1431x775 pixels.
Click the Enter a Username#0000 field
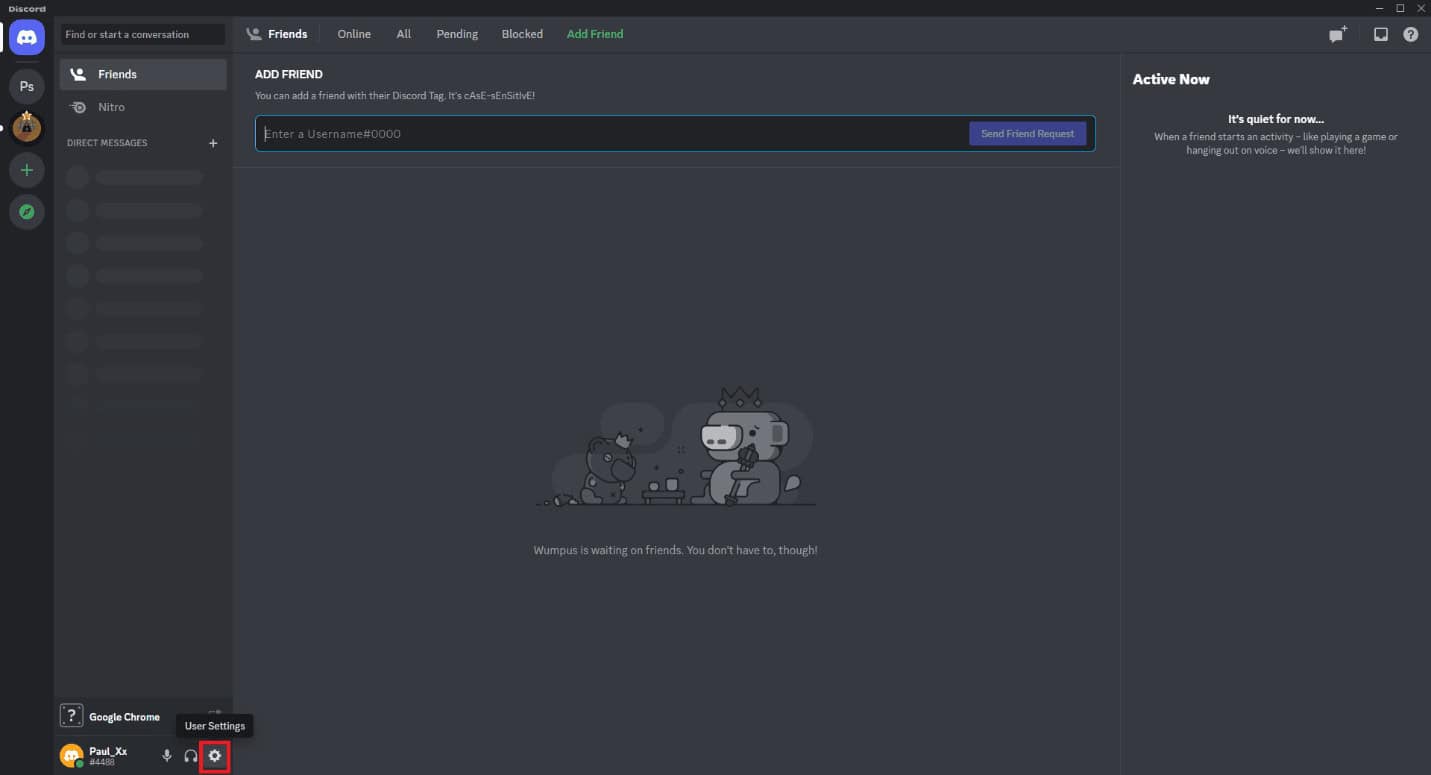tap(610, 134)
